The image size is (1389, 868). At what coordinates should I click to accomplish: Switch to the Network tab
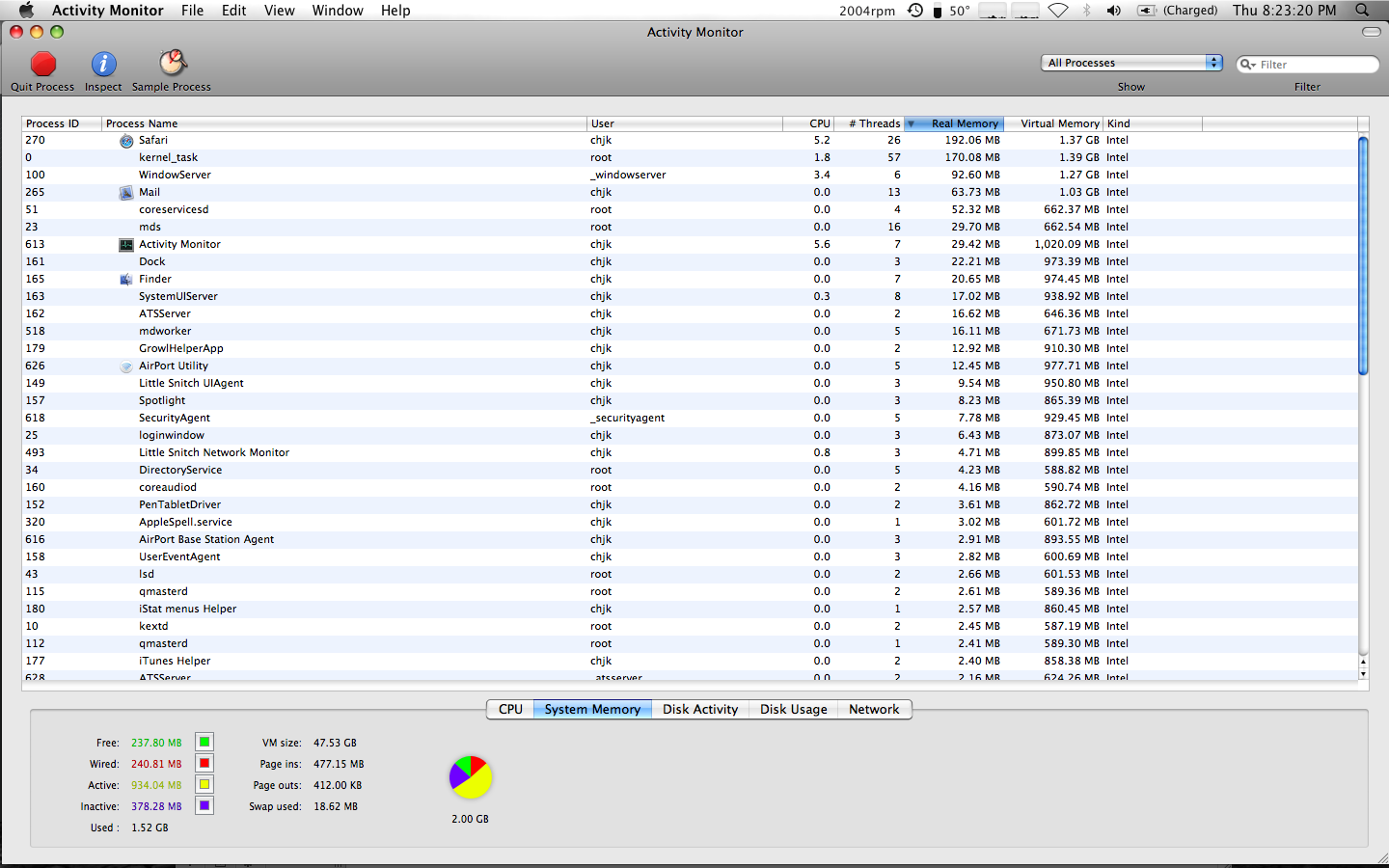click(874, 709)
